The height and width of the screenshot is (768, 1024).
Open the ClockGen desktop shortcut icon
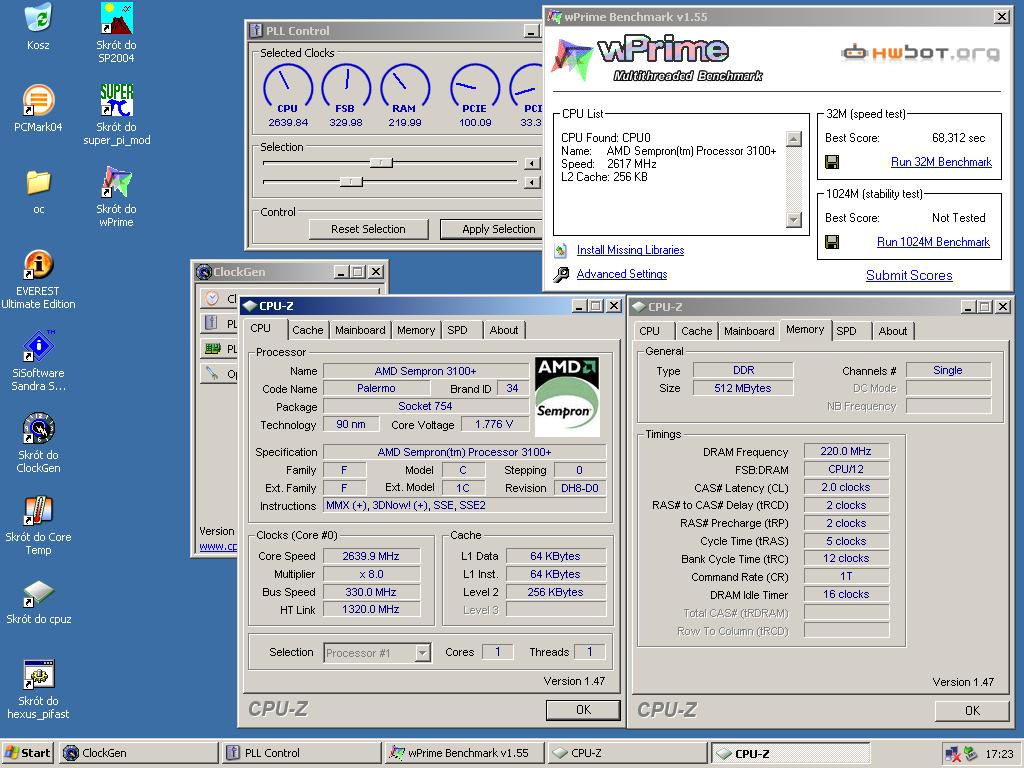point(38,428)
